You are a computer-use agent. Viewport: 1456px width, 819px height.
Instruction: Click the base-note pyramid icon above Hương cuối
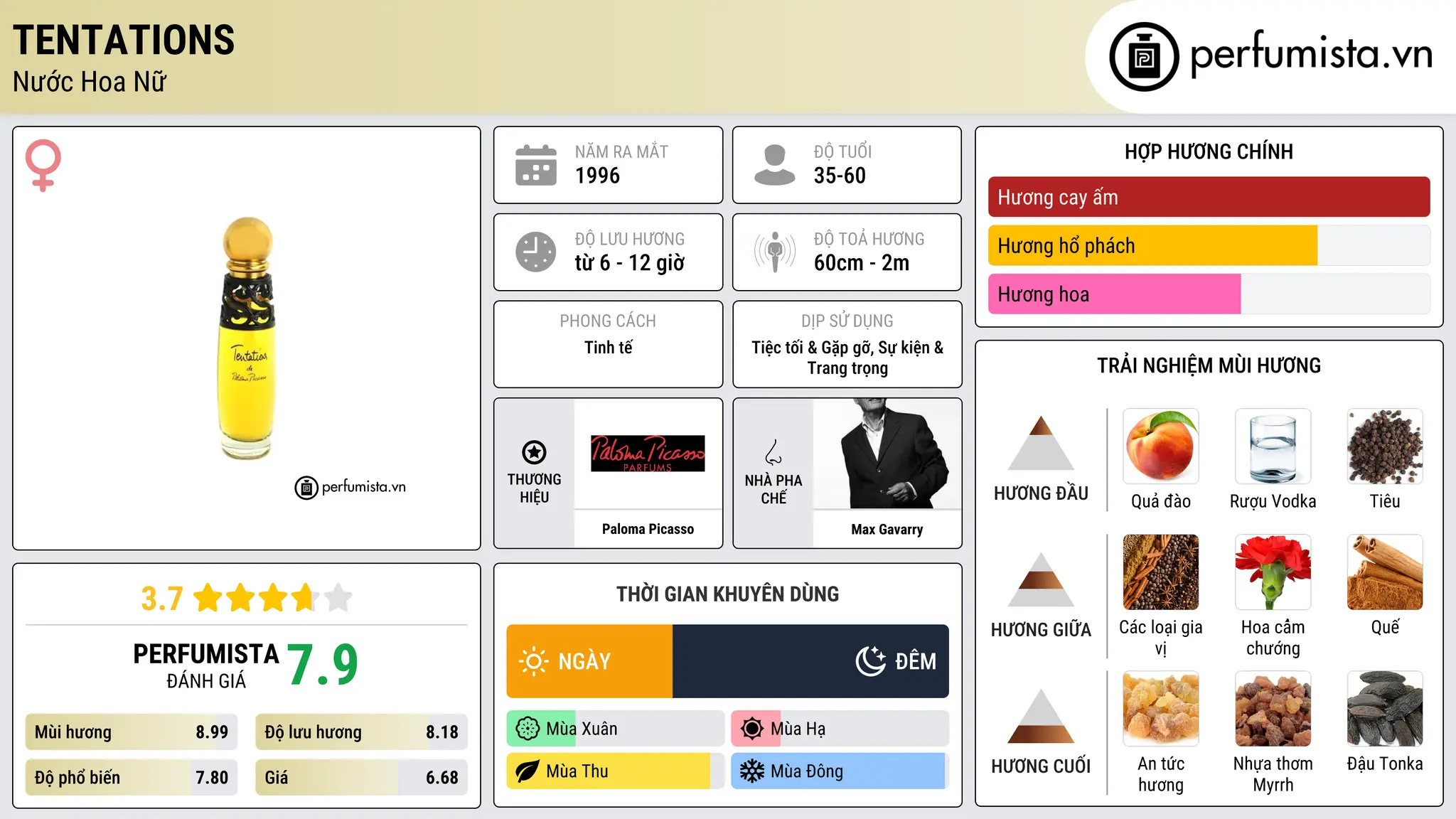coord(1042,716)
